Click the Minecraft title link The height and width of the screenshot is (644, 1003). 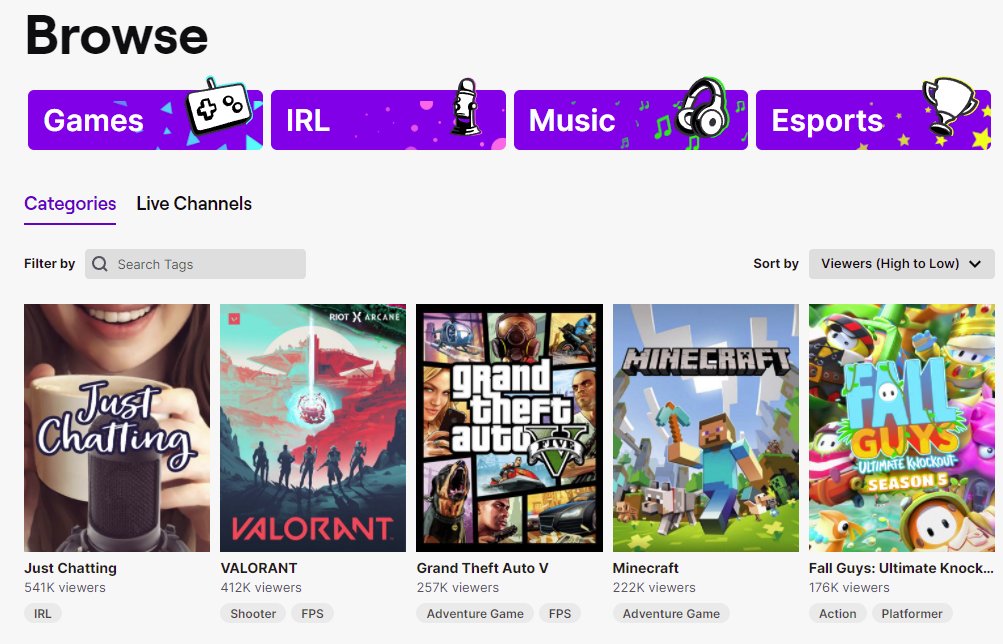click(x=645, y=568)
